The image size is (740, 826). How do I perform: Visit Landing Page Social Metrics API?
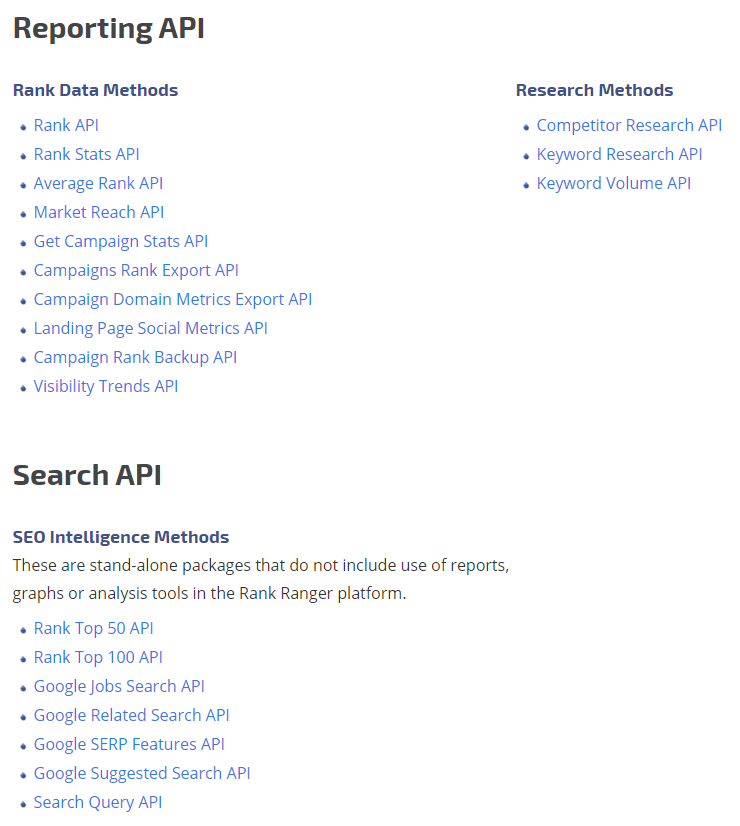coord(151,328)
